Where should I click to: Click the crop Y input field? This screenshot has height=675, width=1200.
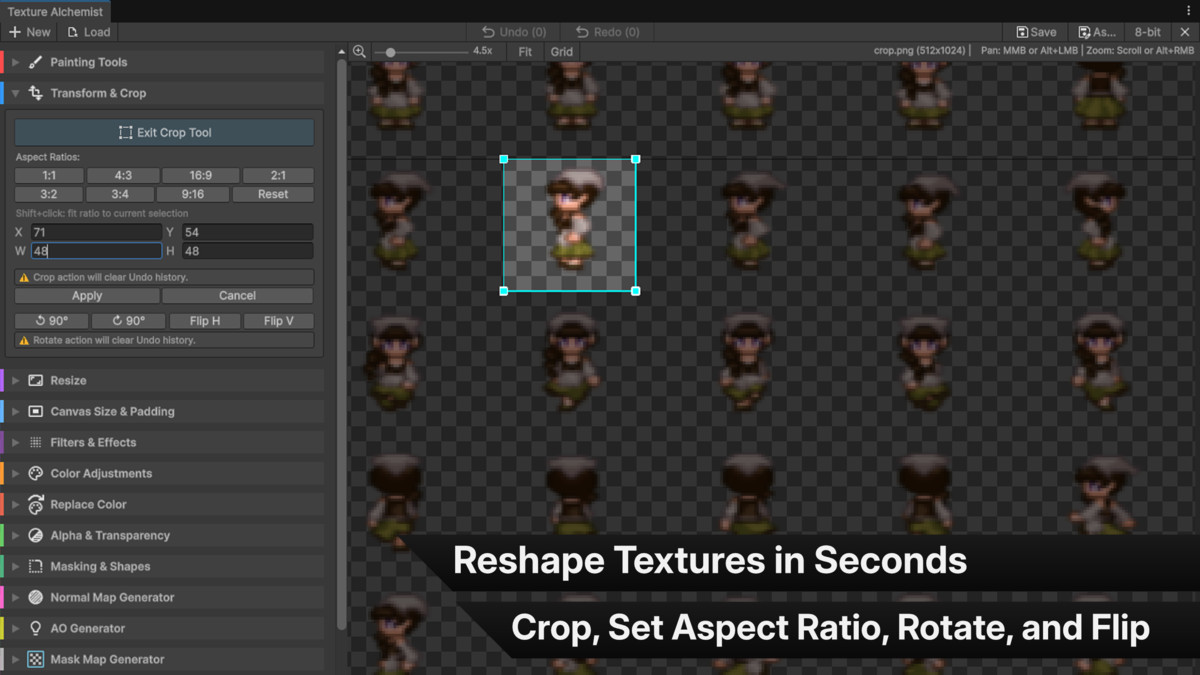(x=247, y=232)
